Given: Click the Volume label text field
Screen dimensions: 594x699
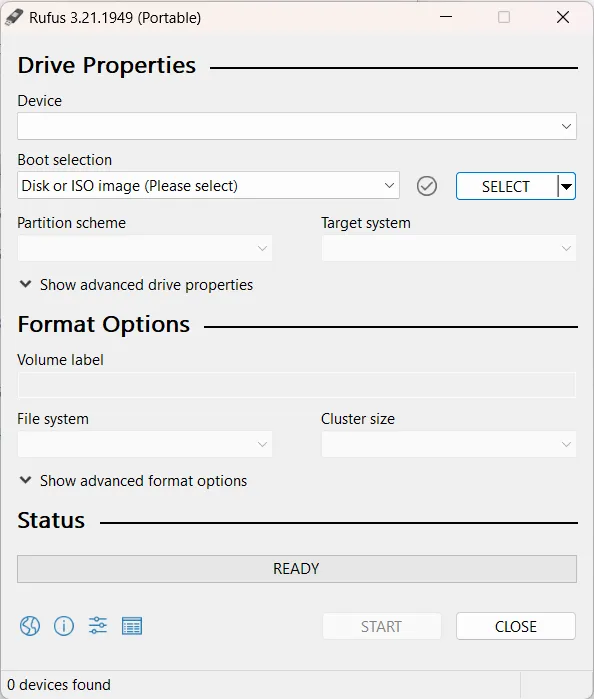Looking at the screenshot, I should coord(297,385).
